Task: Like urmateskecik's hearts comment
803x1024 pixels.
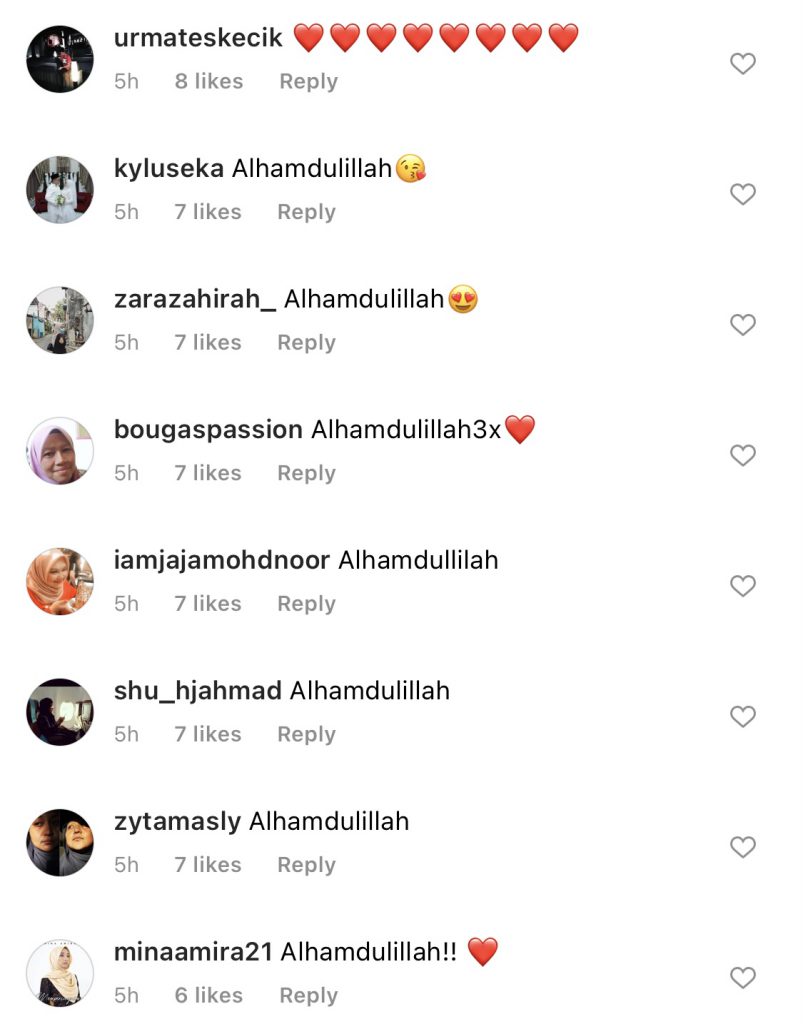Action: pyautogui.click(x=742, y=63)
